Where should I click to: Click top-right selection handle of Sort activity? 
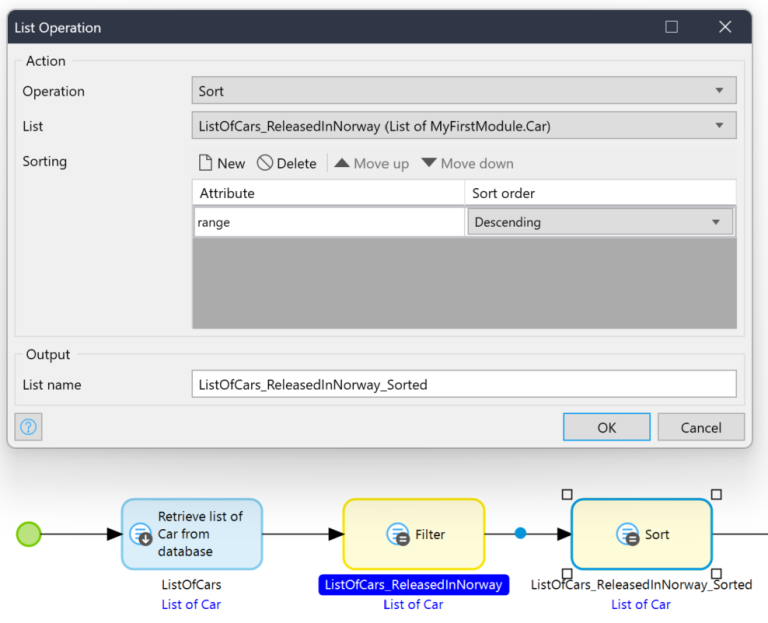[x=716, y=494]
